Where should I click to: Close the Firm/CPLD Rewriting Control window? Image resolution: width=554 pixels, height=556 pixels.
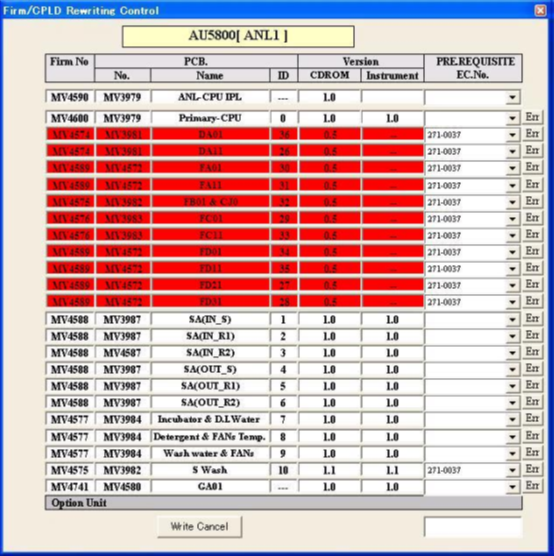point(540,10)
